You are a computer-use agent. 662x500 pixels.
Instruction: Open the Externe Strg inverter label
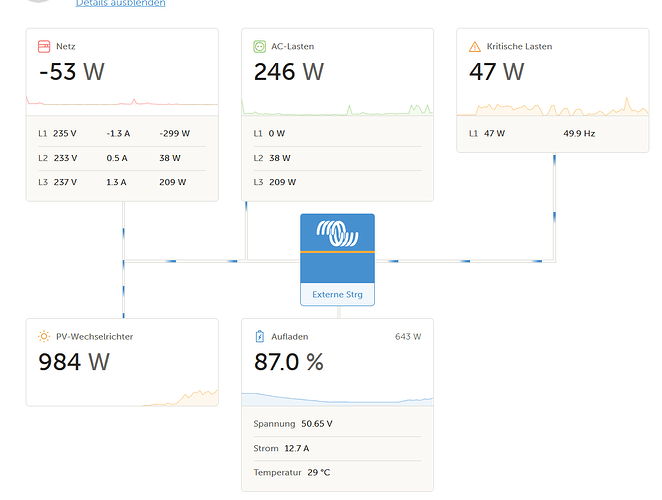point(337,294)
